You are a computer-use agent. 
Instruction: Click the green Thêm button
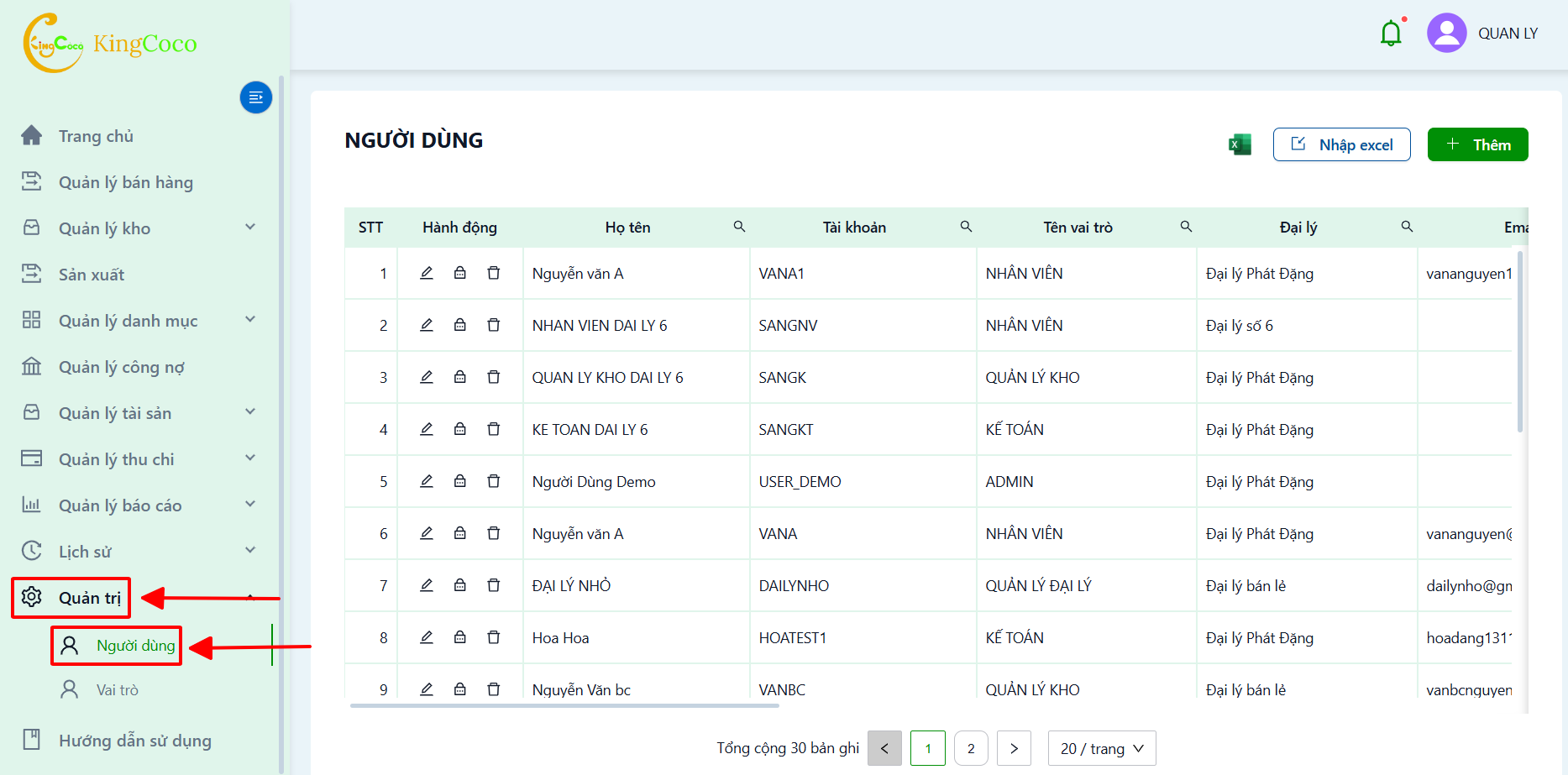tap(1477, 144)
